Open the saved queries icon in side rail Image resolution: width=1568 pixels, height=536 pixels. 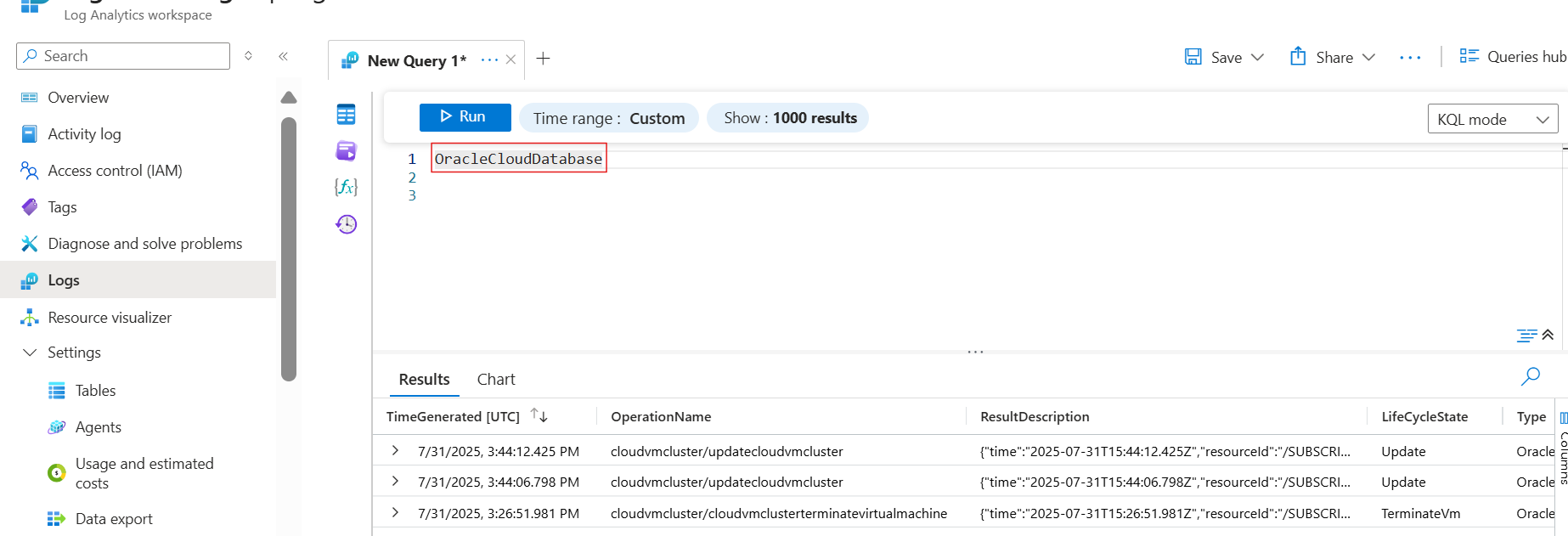click(346, 151)
